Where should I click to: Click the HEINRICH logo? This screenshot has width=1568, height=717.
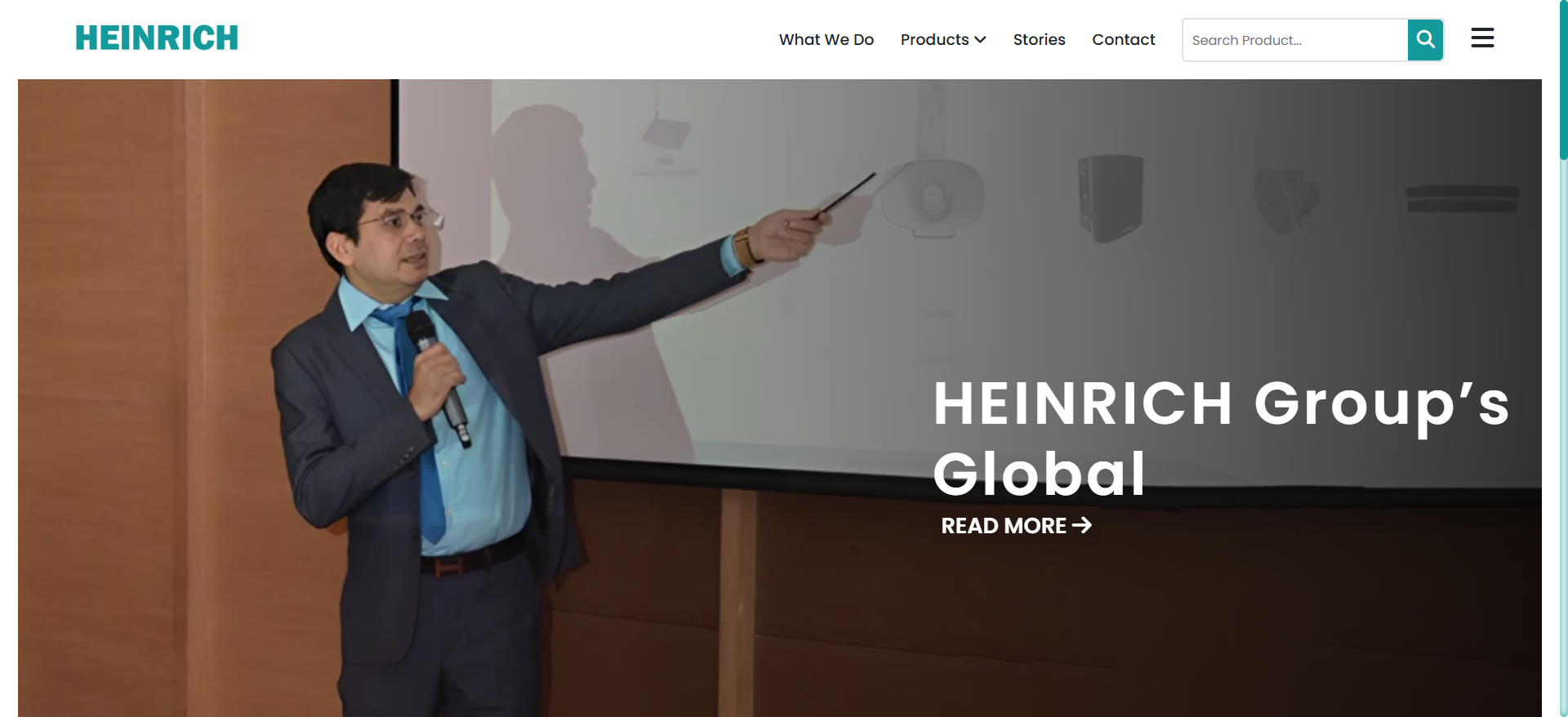pyautogui.click(x=157, y=38)
